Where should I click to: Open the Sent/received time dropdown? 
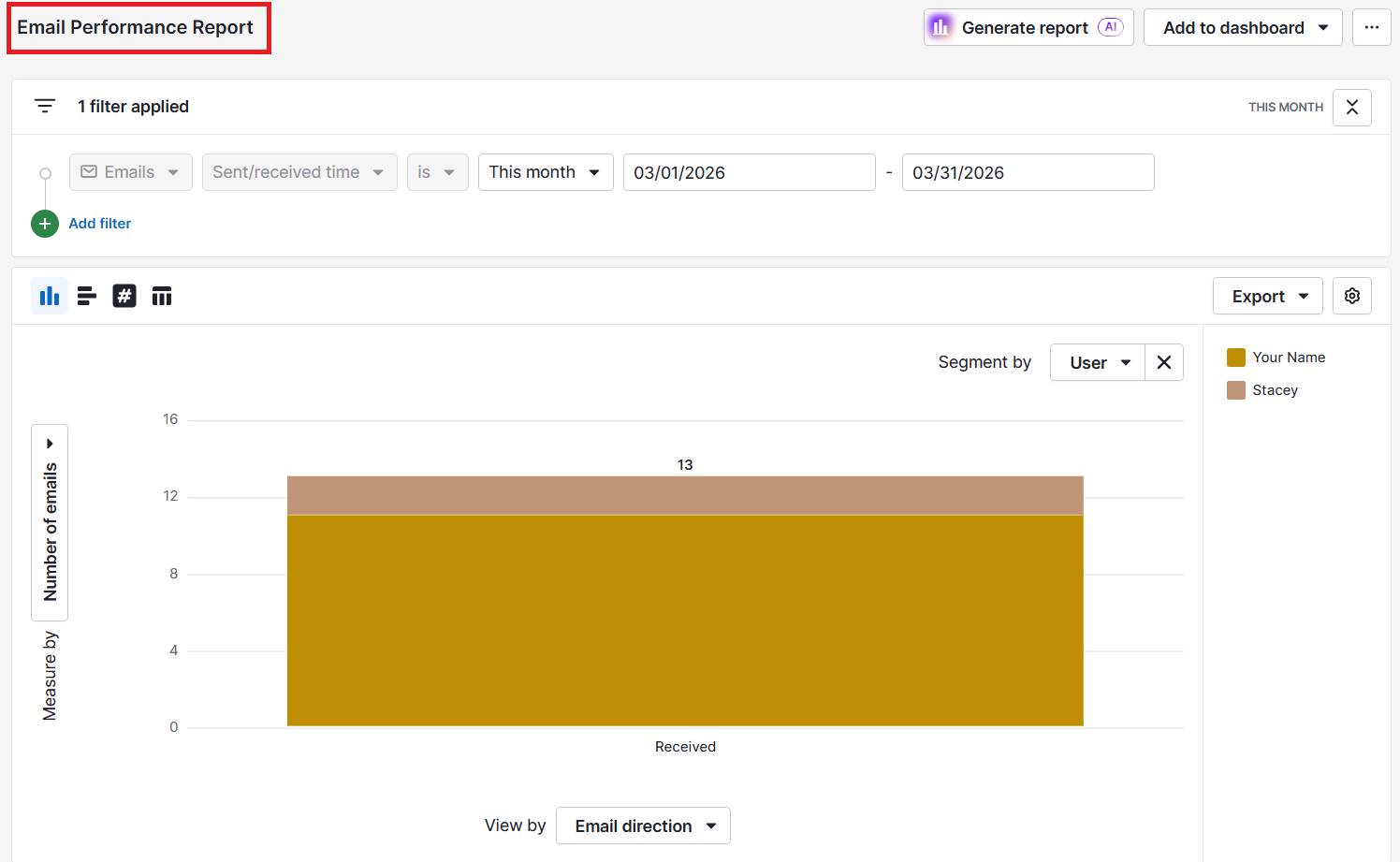[299, 172]
